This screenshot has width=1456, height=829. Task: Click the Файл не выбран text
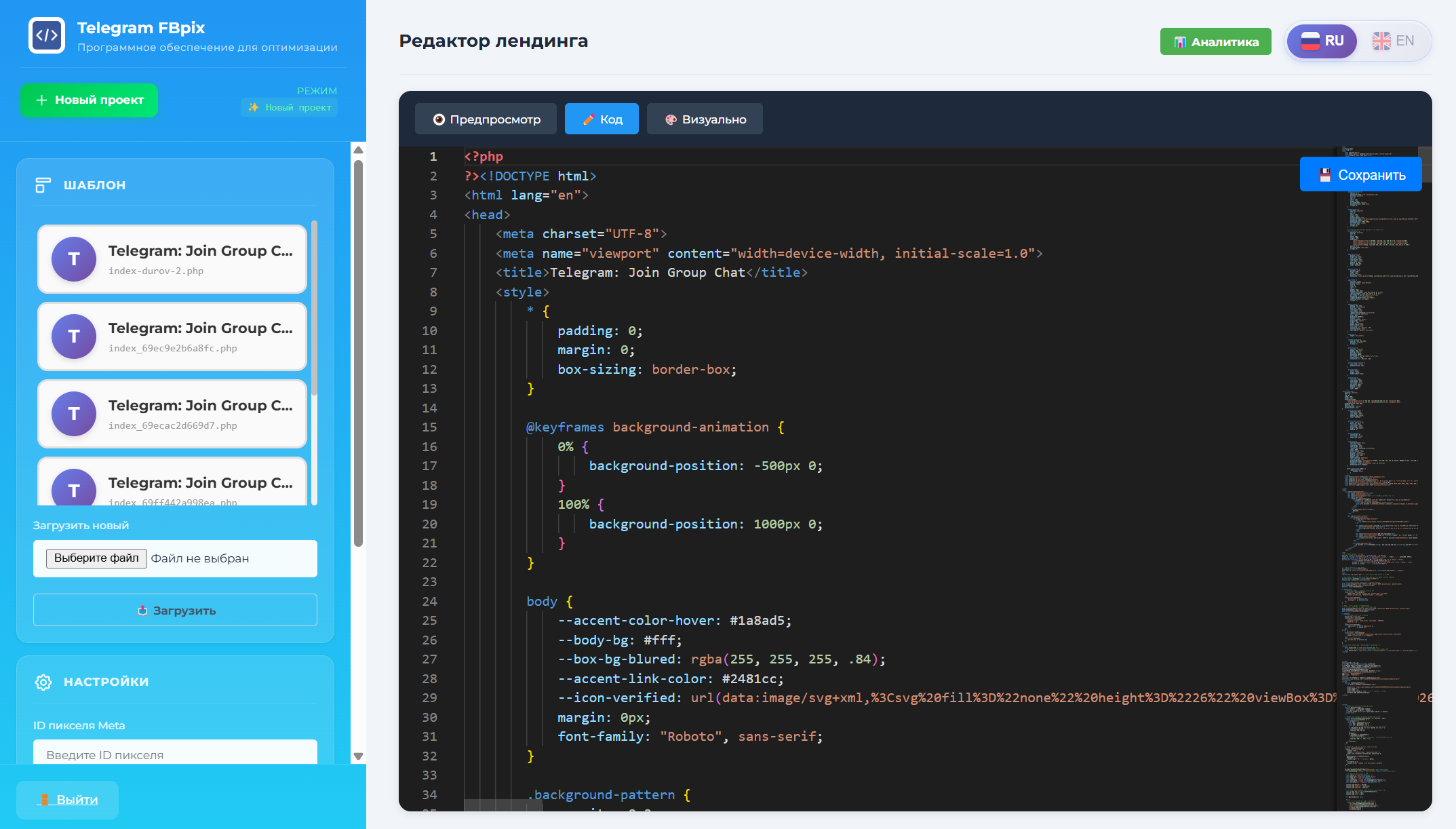(x=200, y=558)
